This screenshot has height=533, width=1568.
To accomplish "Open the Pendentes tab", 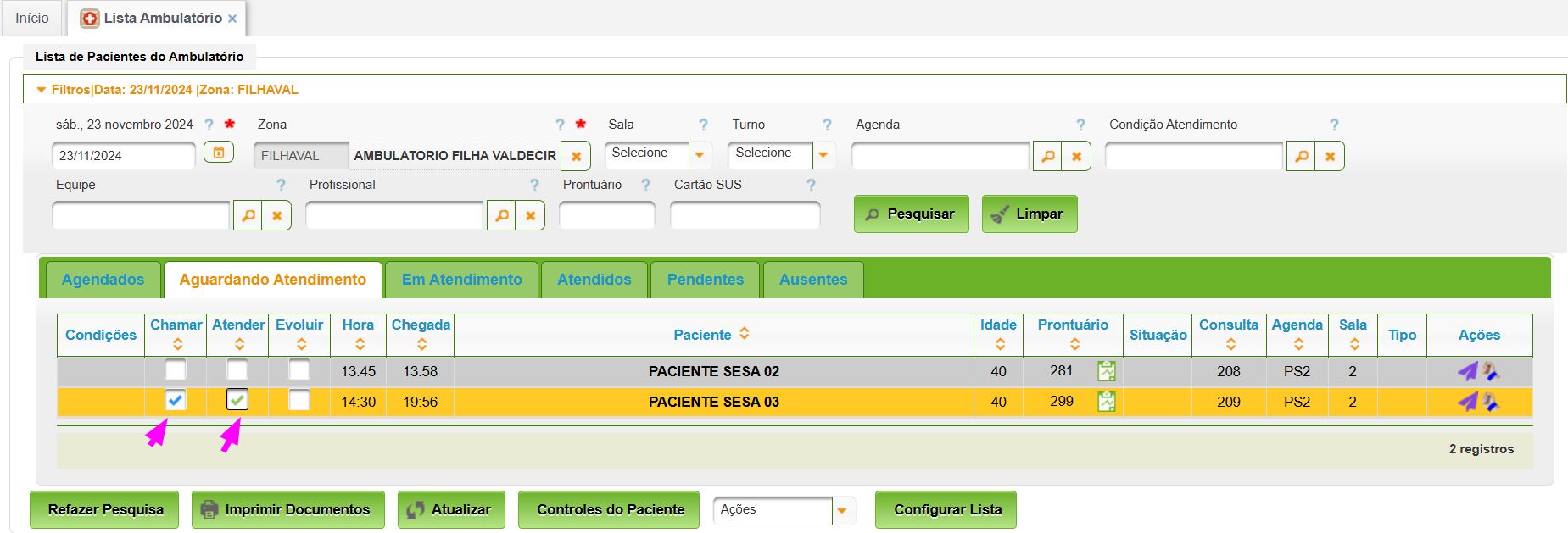I will point(706,280).
